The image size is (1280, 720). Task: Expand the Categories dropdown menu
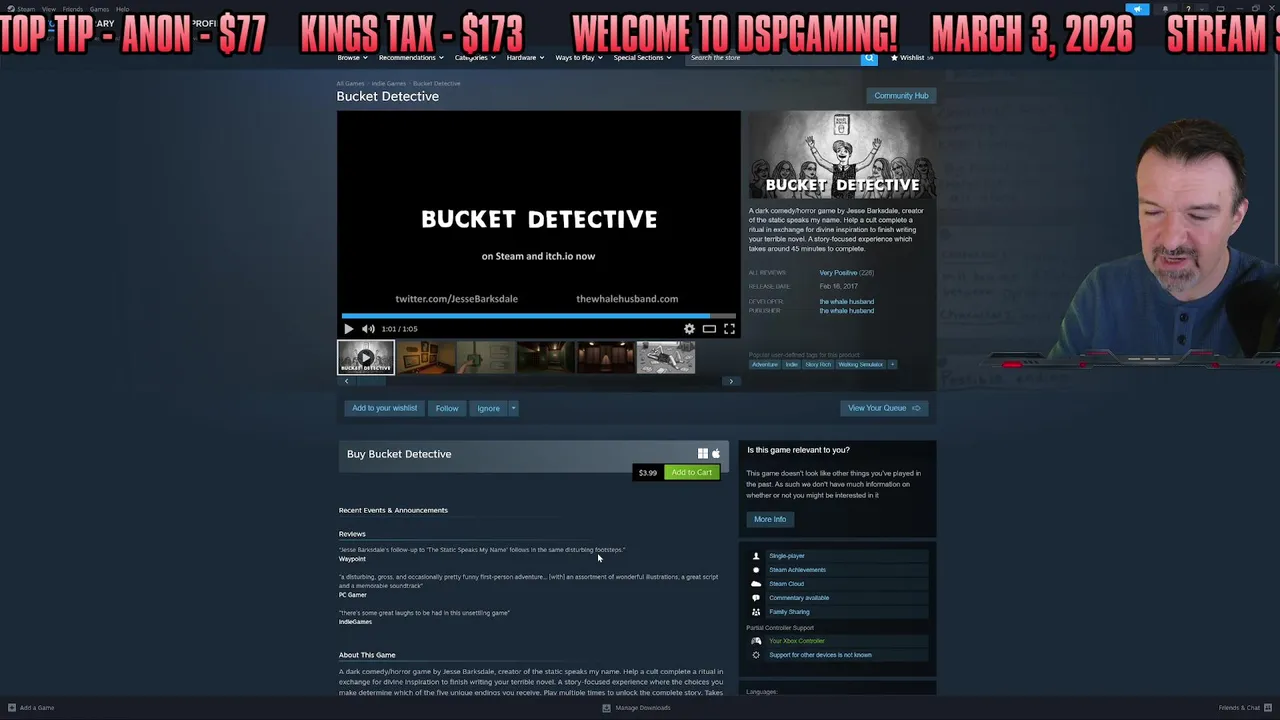[x=475, y=58]
